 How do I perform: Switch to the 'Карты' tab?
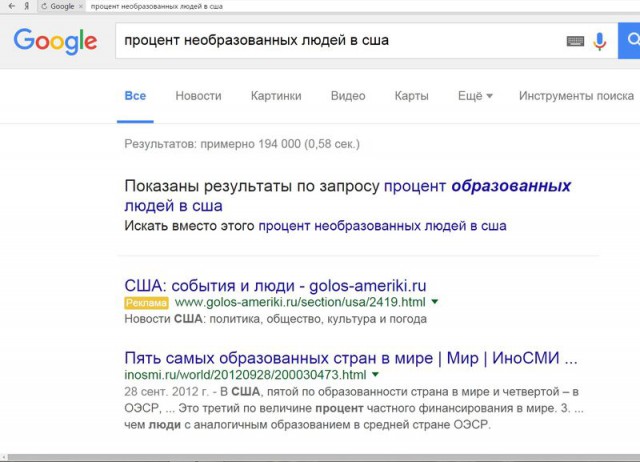pyautogui.click(x=411, y=96)
